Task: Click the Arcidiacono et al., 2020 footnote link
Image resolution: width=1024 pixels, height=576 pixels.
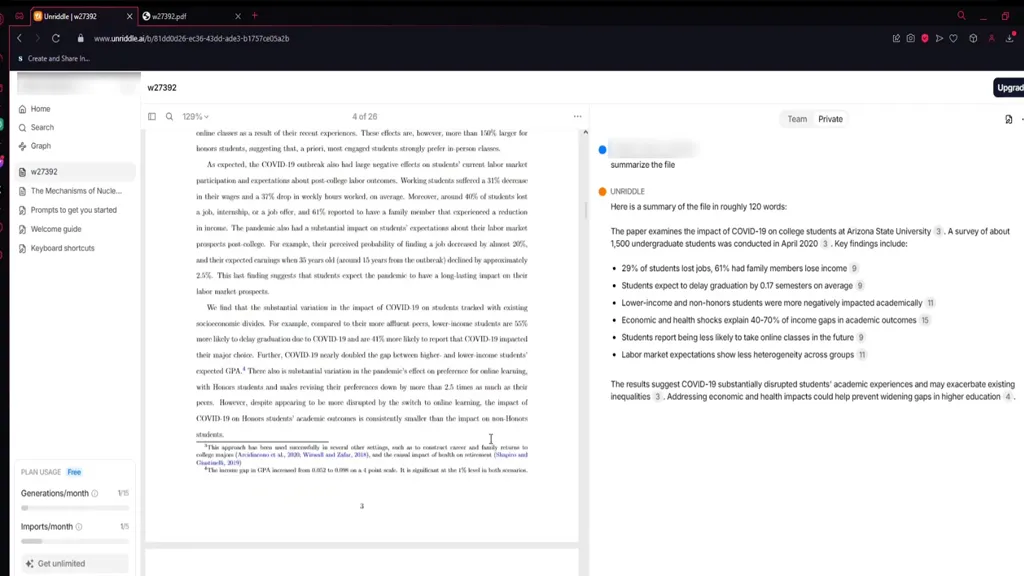Action: pos(268,455)
